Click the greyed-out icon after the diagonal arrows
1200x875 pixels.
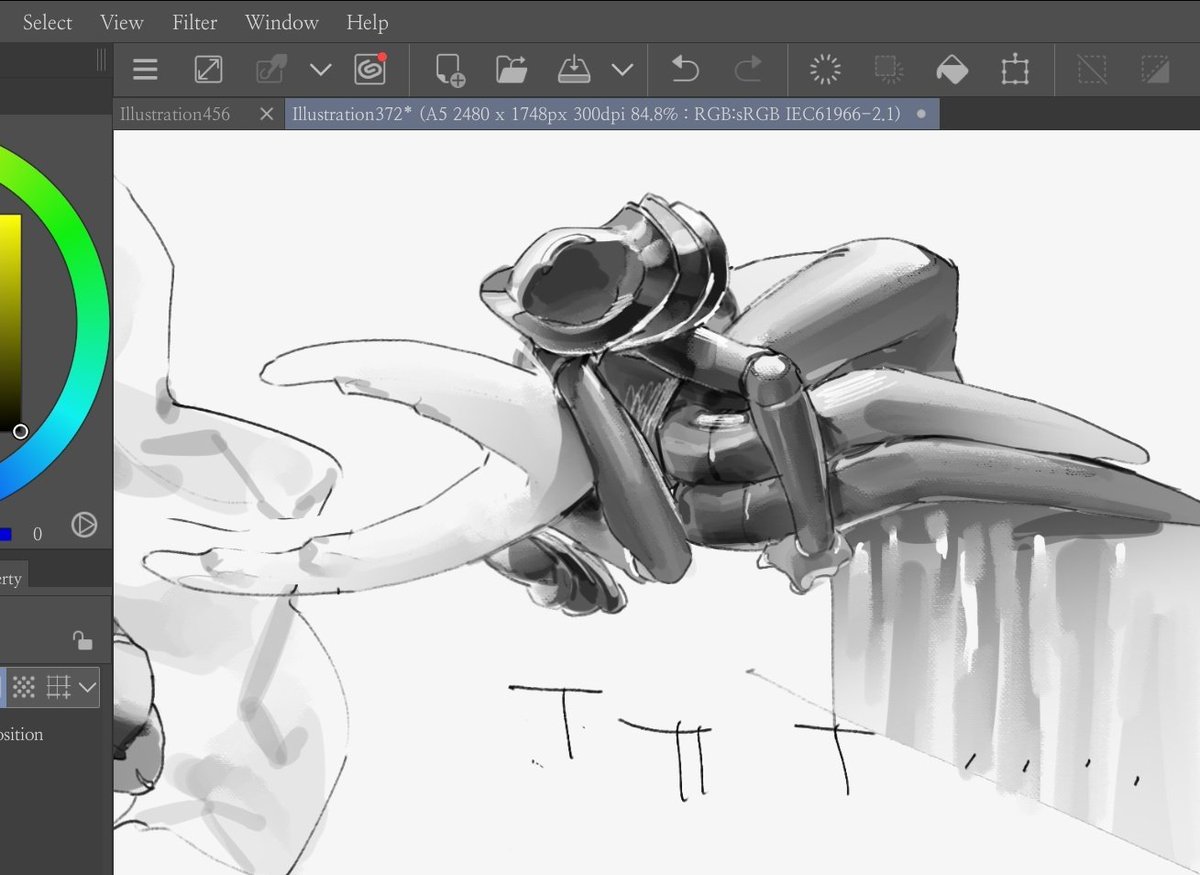click(269, 70)
